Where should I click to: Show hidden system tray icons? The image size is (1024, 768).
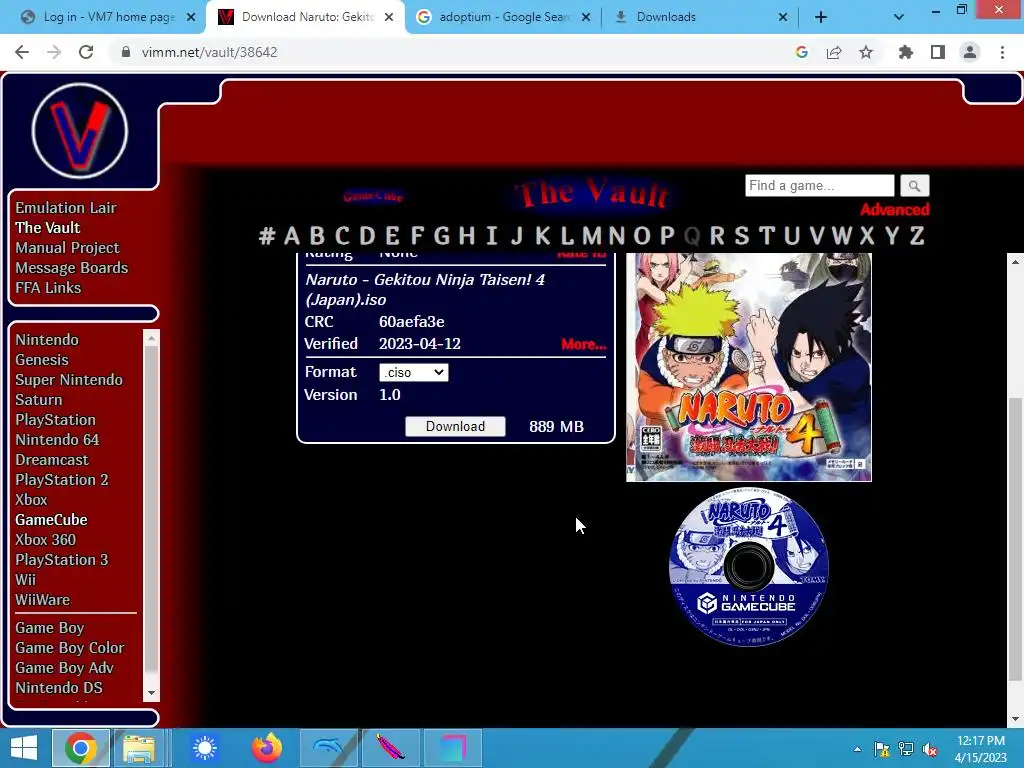[x=857, y=749]
